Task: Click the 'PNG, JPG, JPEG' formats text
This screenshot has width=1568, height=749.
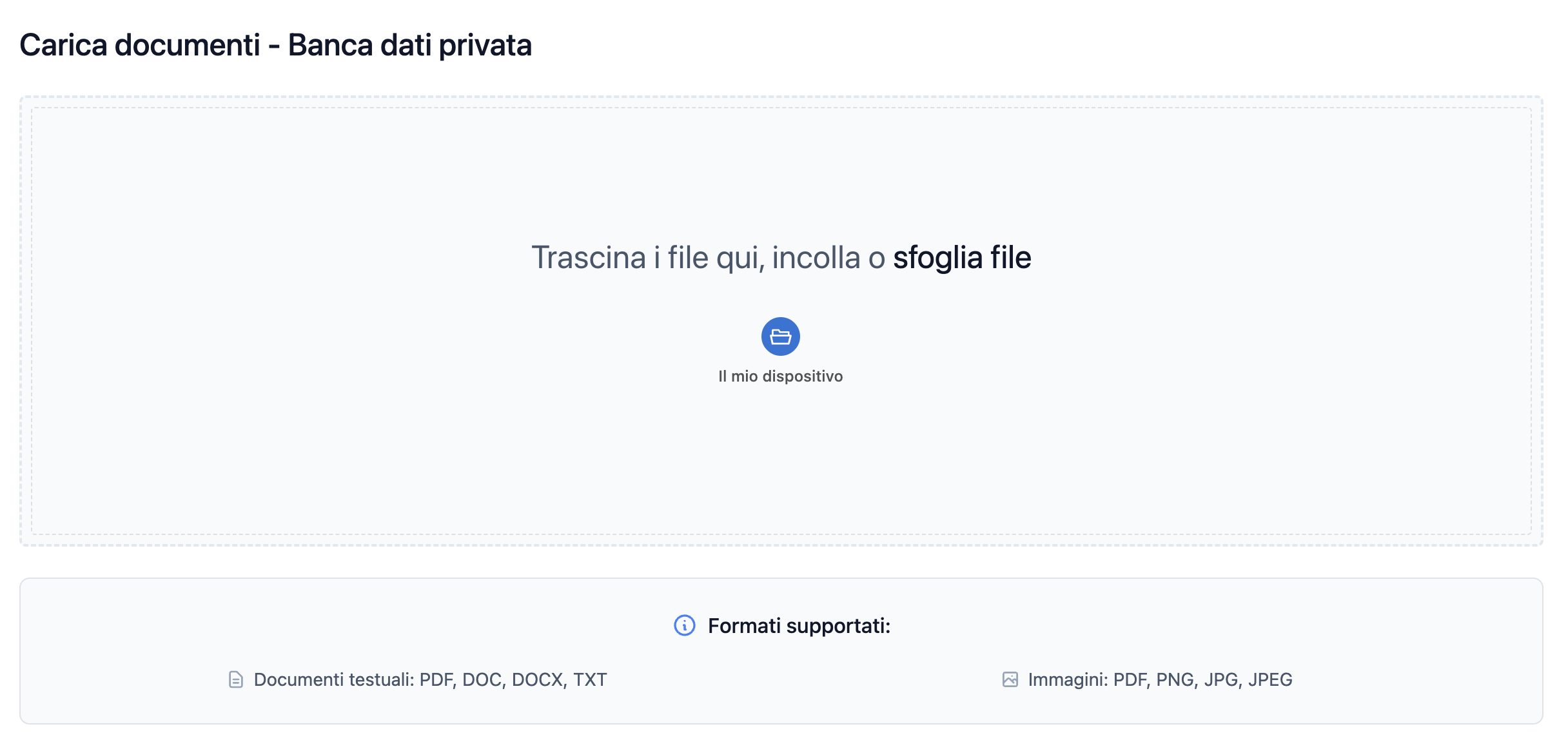Action: pyautogui.click(x=1224, y=679)
